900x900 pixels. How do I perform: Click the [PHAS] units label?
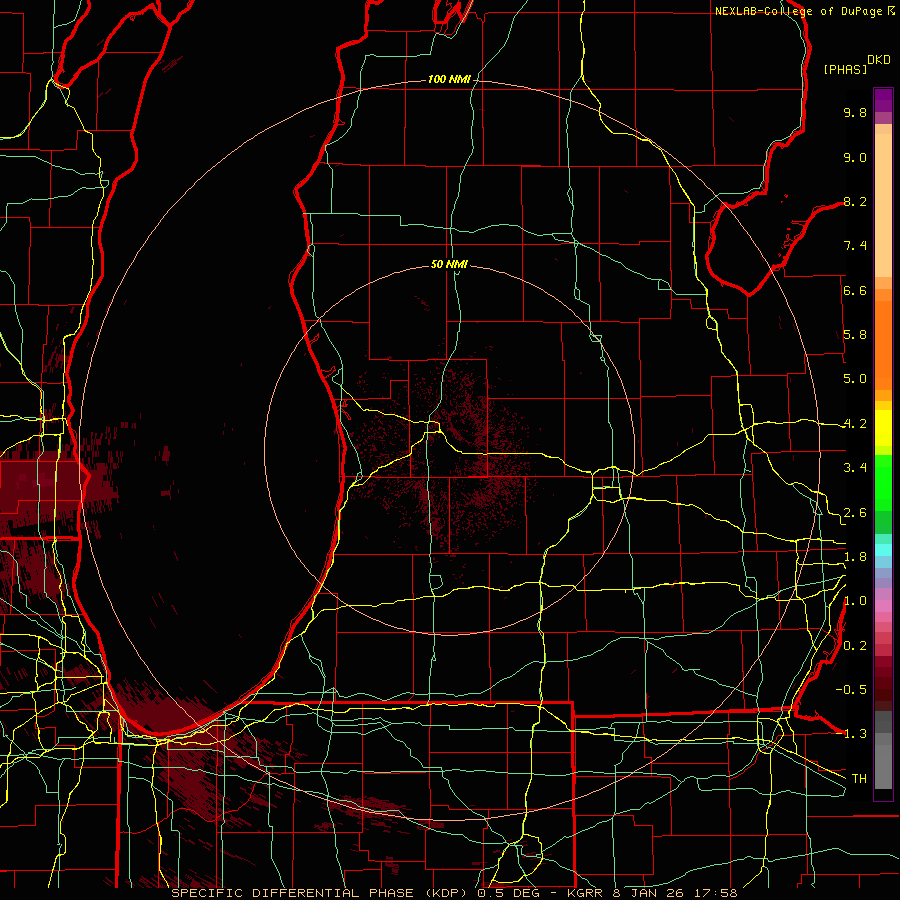[x=845, y=70]
